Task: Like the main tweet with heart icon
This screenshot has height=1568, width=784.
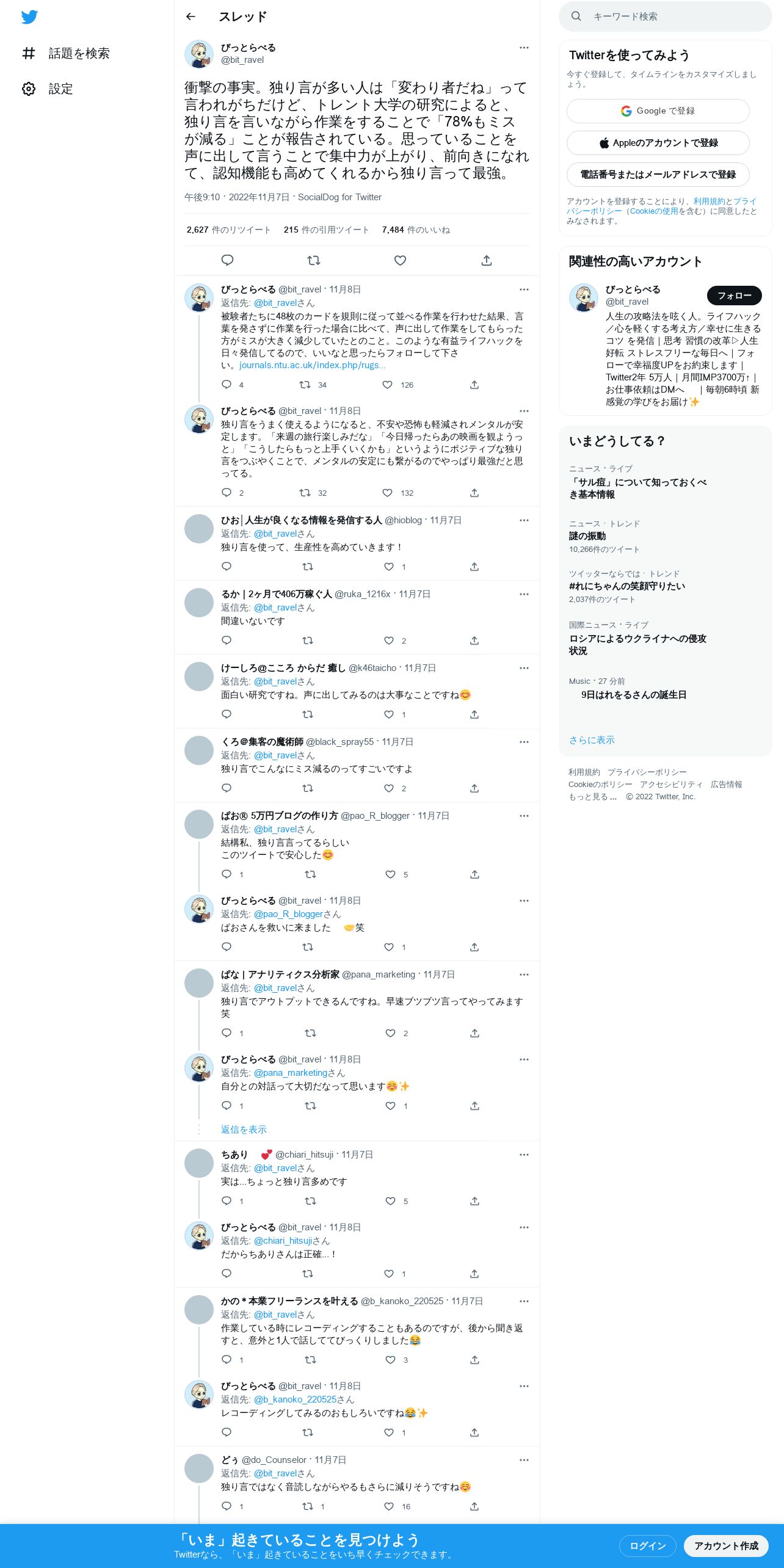Action: (400, 260)
